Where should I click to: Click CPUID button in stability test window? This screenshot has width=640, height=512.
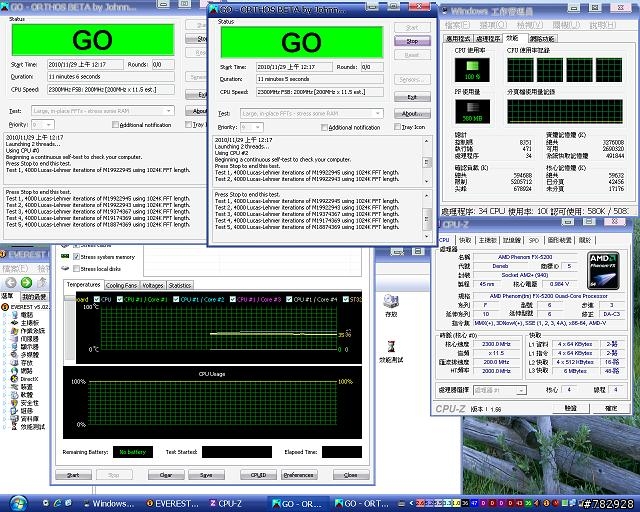(x=258, y=475)
